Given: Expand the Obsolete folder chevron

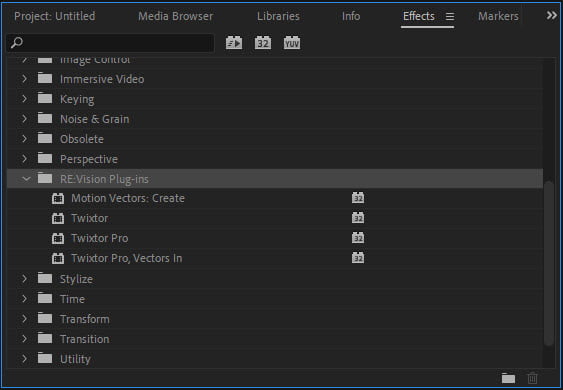Looking at the screenshot, I should [24, 139].
